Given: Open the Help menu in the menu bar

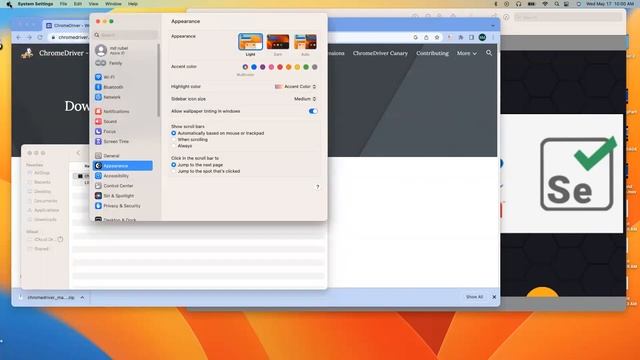Looking at the screenshot, I should (133, 4).
